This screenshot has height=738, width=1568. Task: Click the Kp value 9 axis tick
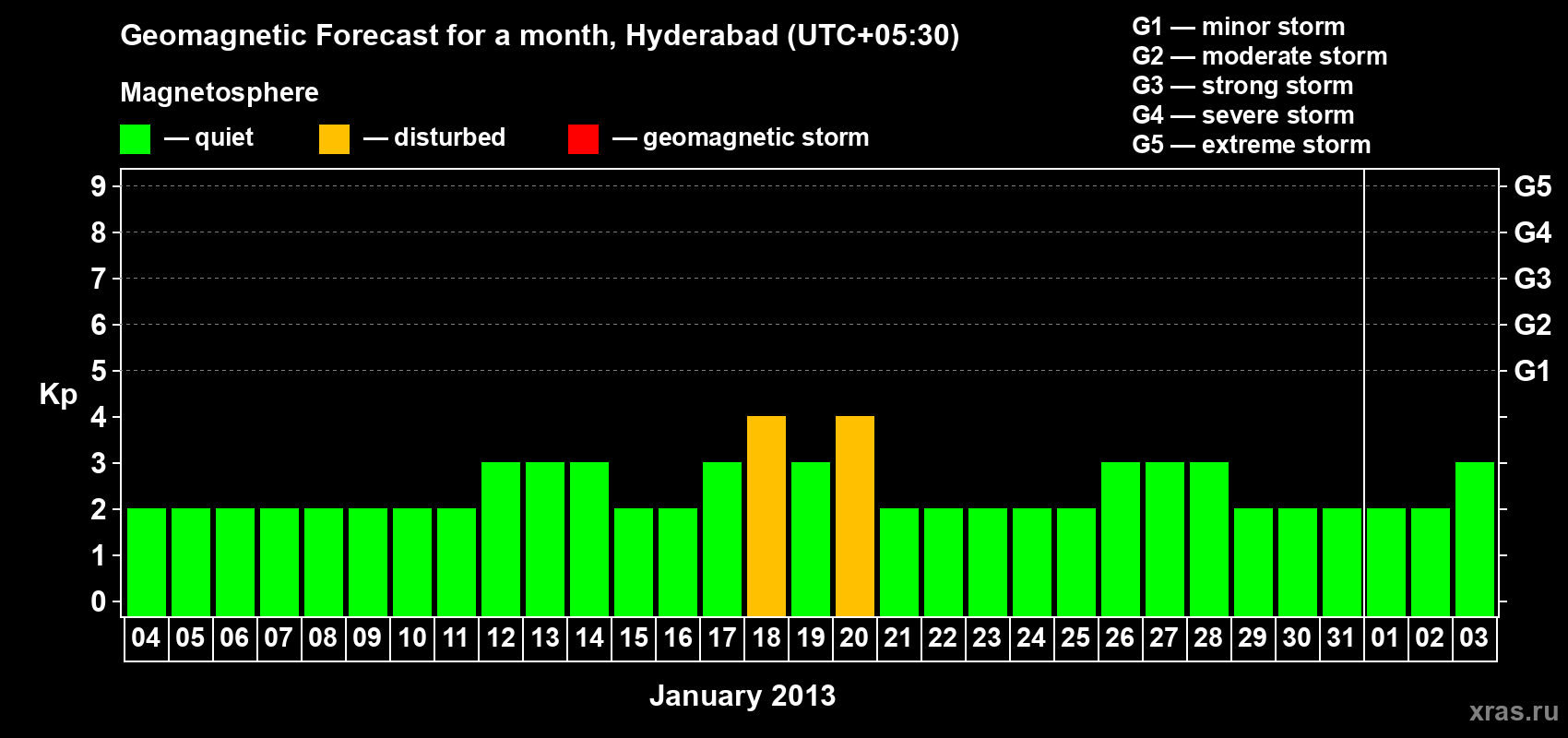[x=99, y=186]
